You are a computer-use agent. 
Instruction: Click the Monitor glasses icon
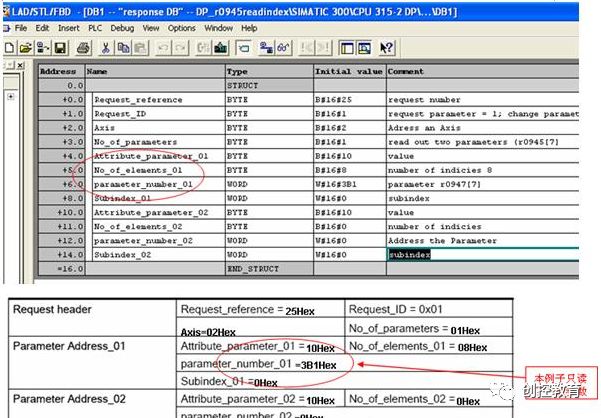tap(283, 48)
